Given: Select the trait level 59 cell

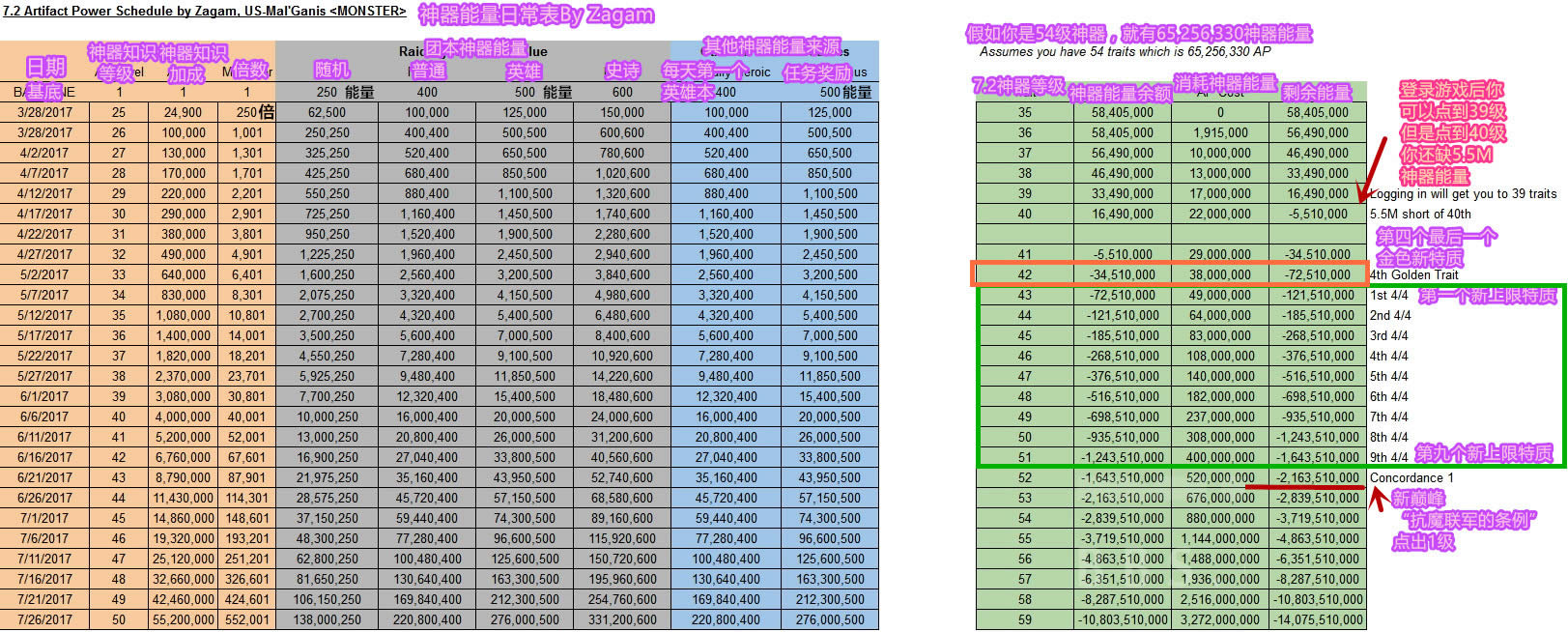Looking at the screenshot, I should coord(1024,619).
